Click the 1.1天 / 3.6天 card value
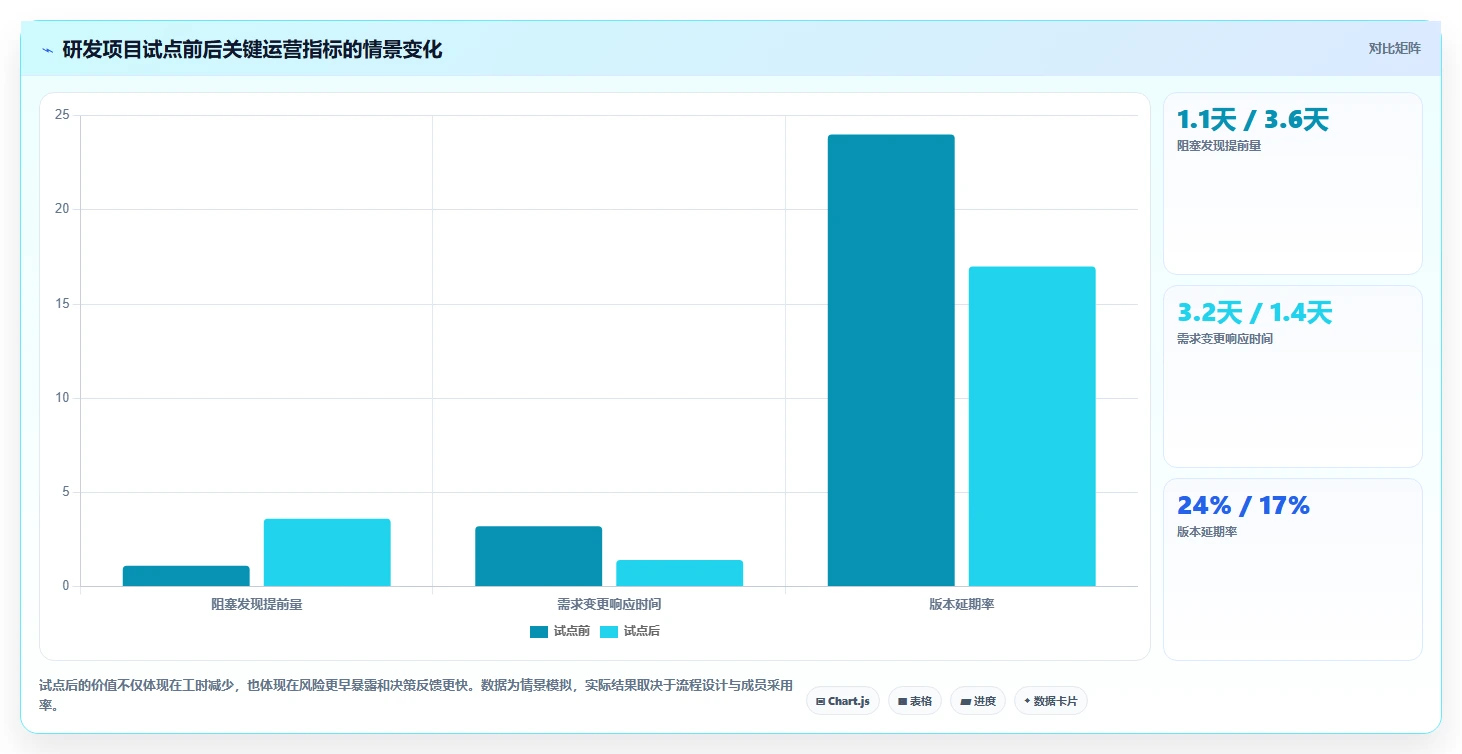 [1252, 120]
